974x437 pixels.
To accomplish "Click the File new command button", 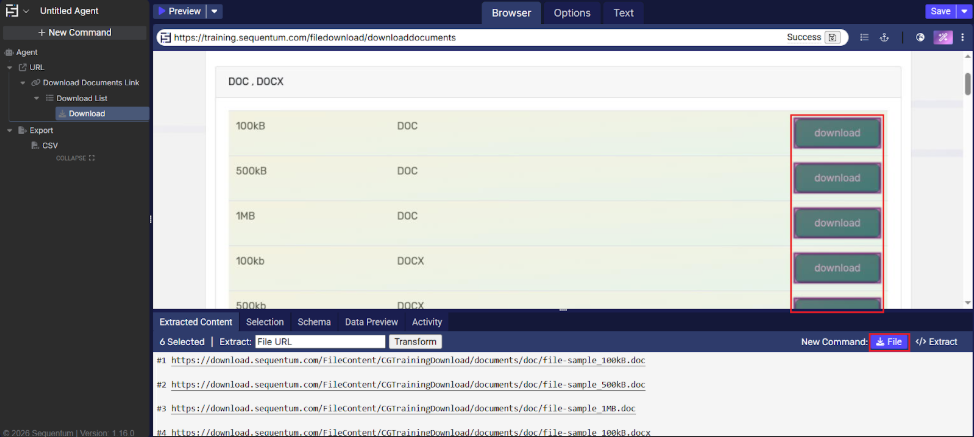I will tap(888, 342).
